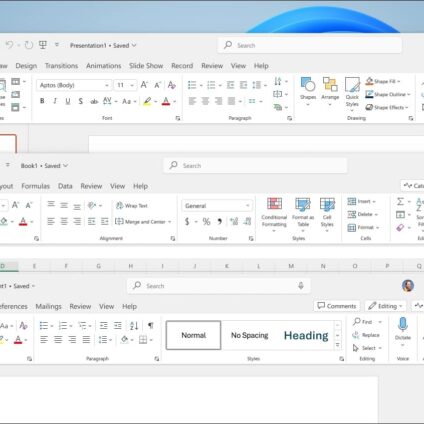The height and width of the screenshot is (424, 424).
Task: Click Format as Table icon in Excel
Action: pos(303,204)
